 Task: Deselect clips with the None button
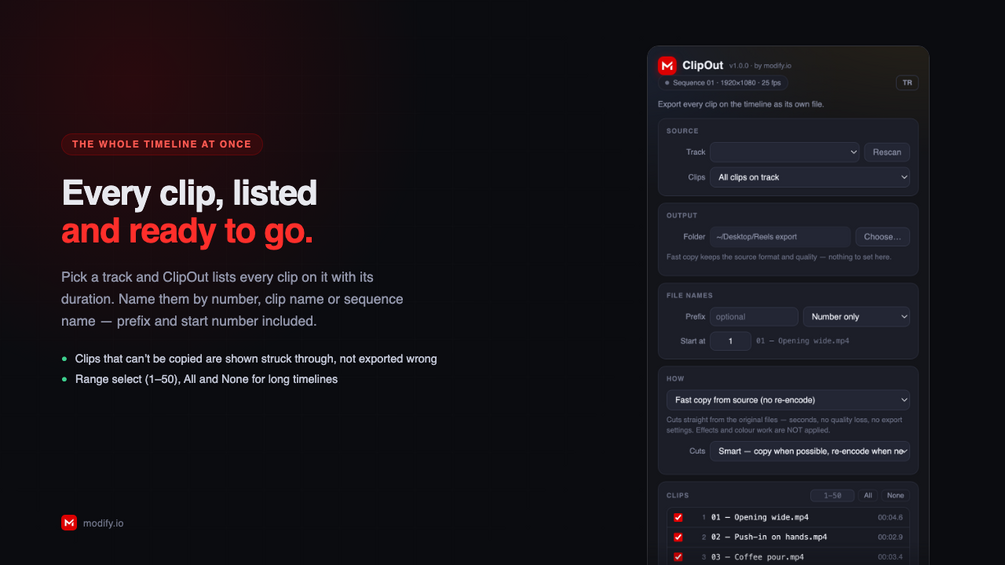(x=895, y=495)
